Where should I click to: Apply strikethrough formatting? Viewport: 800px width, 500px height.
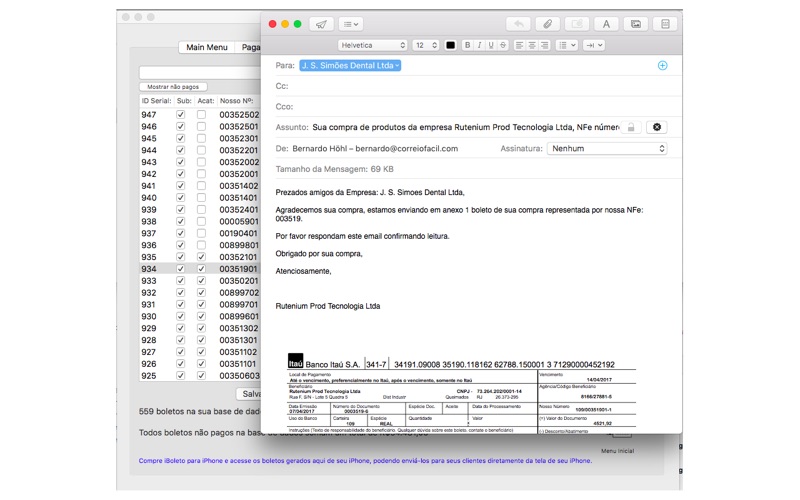[503, 45]
